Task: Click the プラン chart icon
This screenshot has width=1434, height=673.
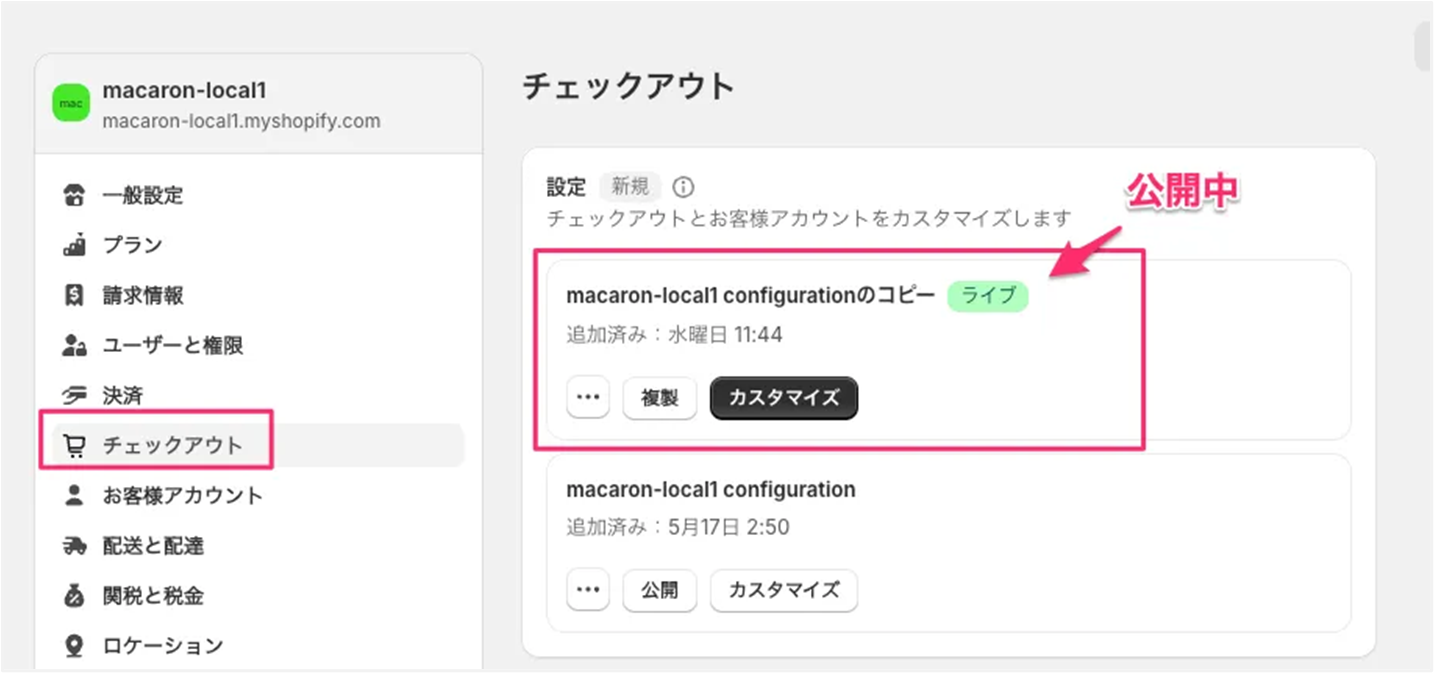Action: click(x=74, y=245)
